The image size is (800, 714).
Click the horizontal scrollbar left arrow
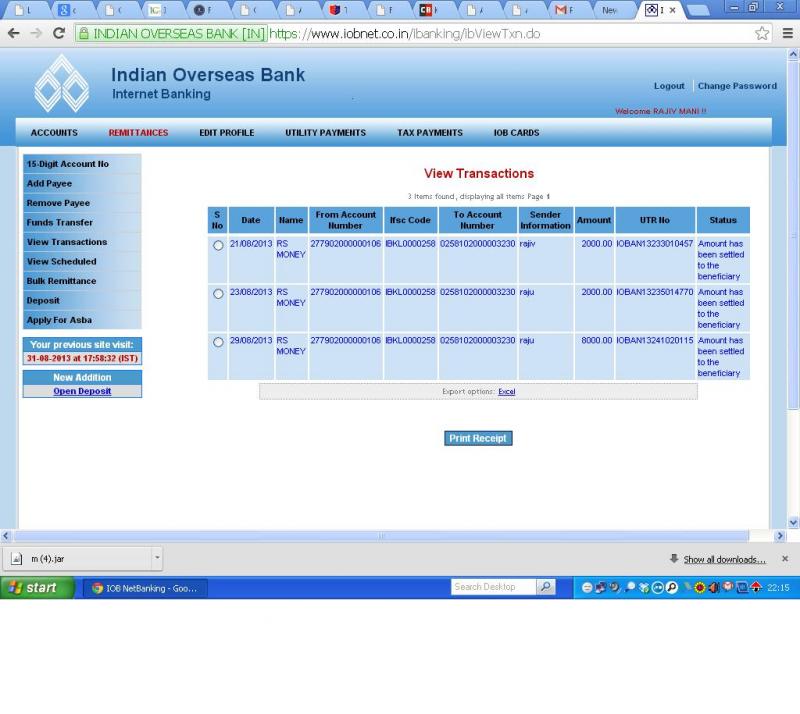(x=6, y=536)
